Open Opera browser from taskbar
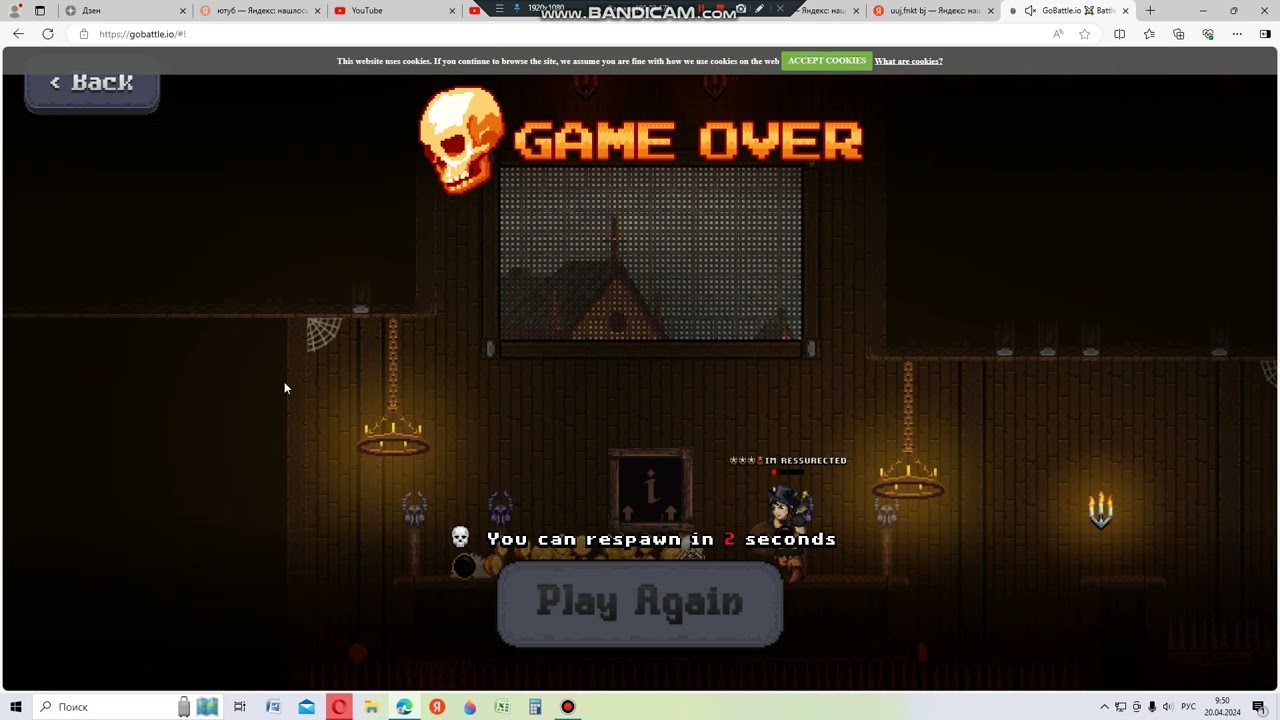Screen dimensions: 1280x720 coord(339,707)
